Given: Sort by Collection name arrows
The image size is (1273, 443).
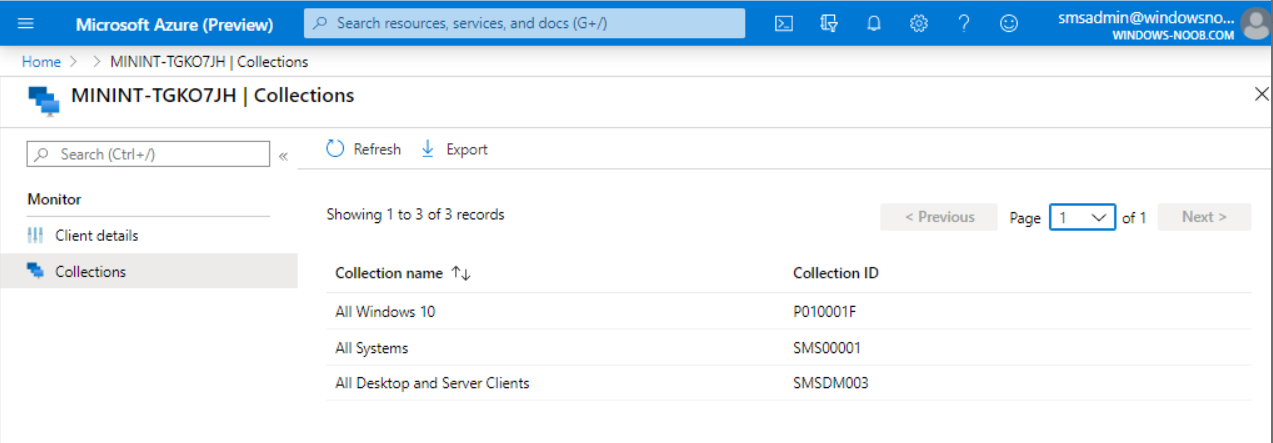Looking at the screenshot, I should [x=461, y=273].
